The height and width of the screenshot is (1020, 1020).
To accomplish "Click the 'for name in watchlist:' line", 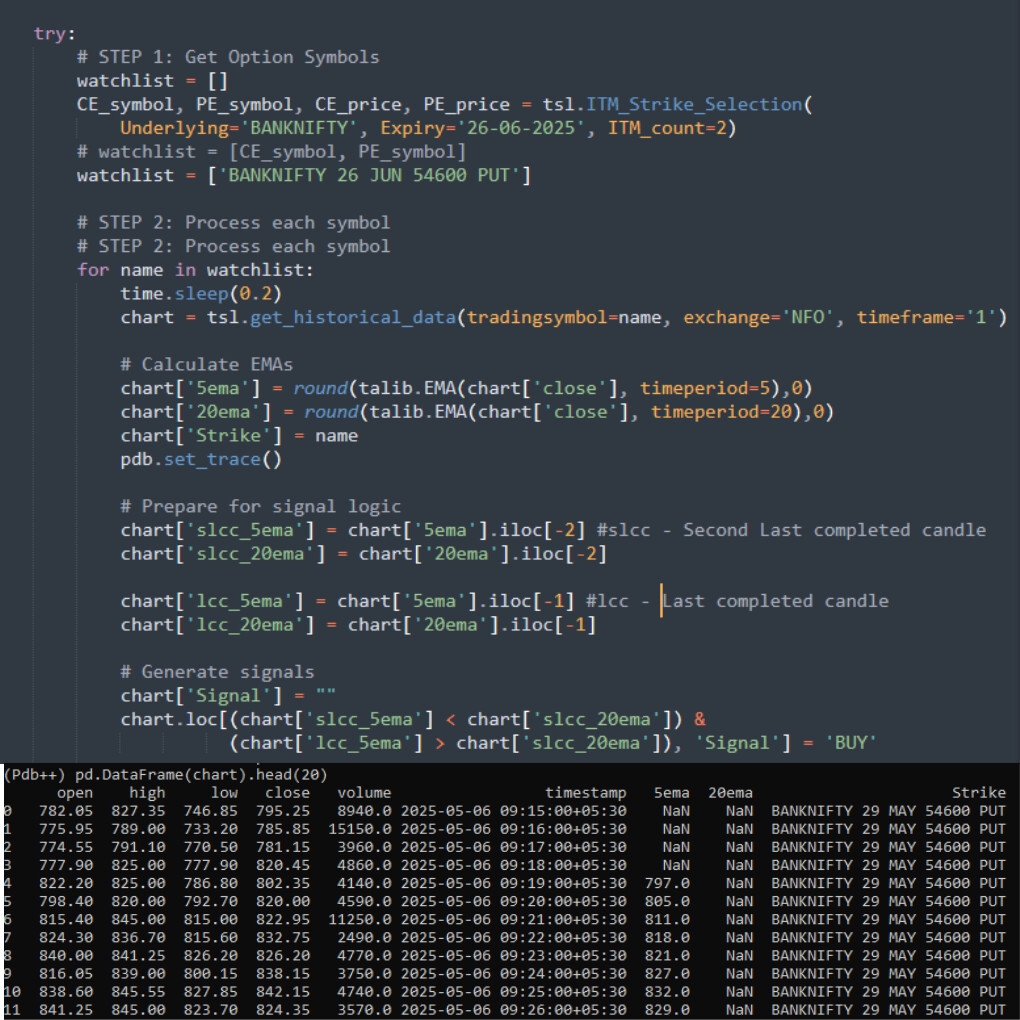I will click(x=195, y=270).
